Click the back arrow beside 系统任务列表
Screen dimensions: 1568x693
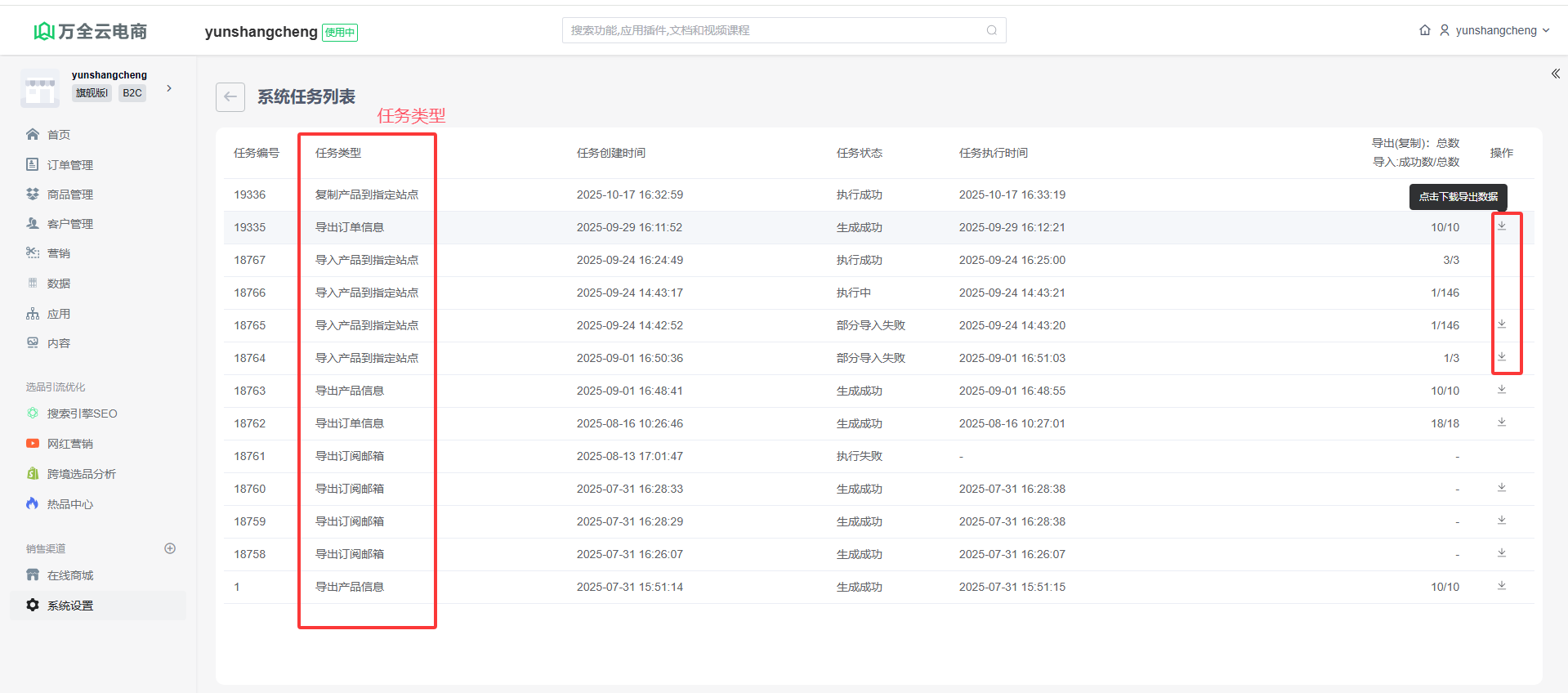[230, 97]
